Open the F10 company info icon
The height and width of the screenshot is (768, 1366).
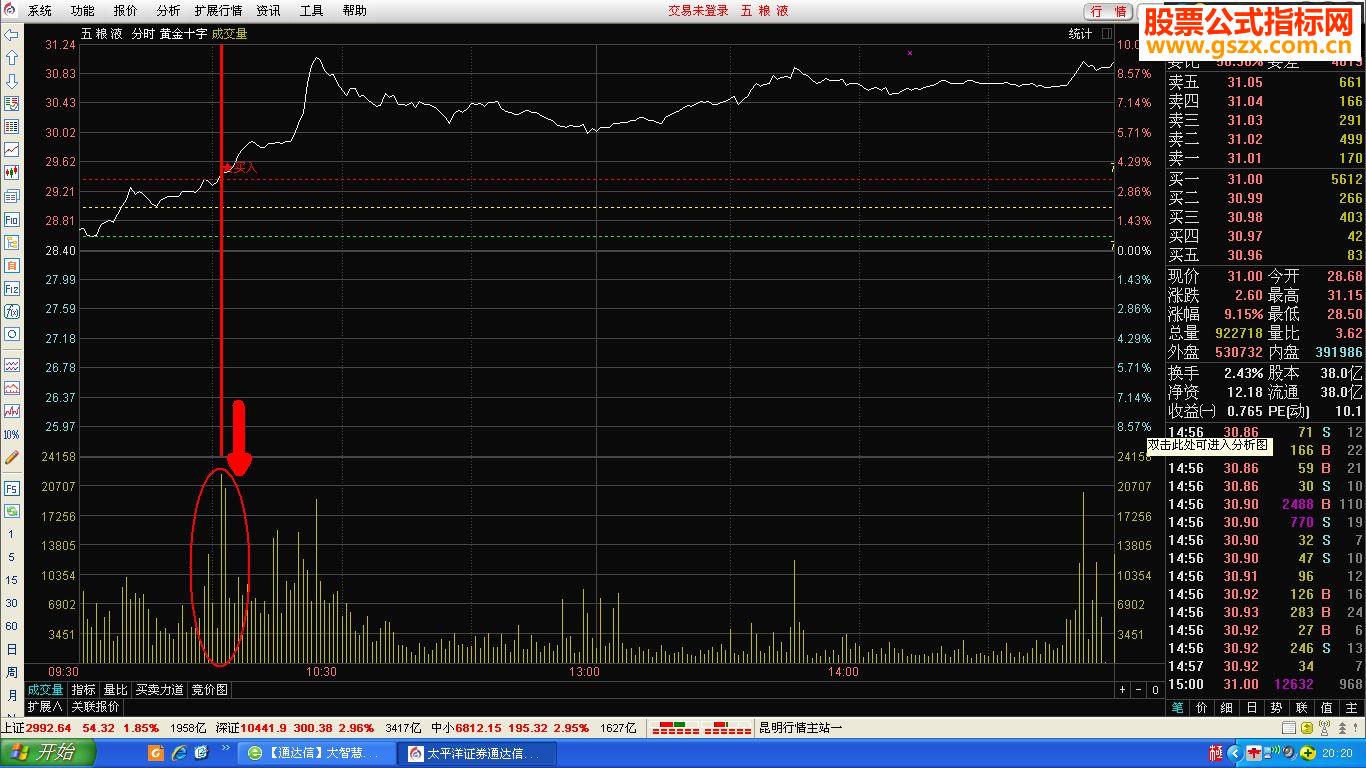[12, 219]
